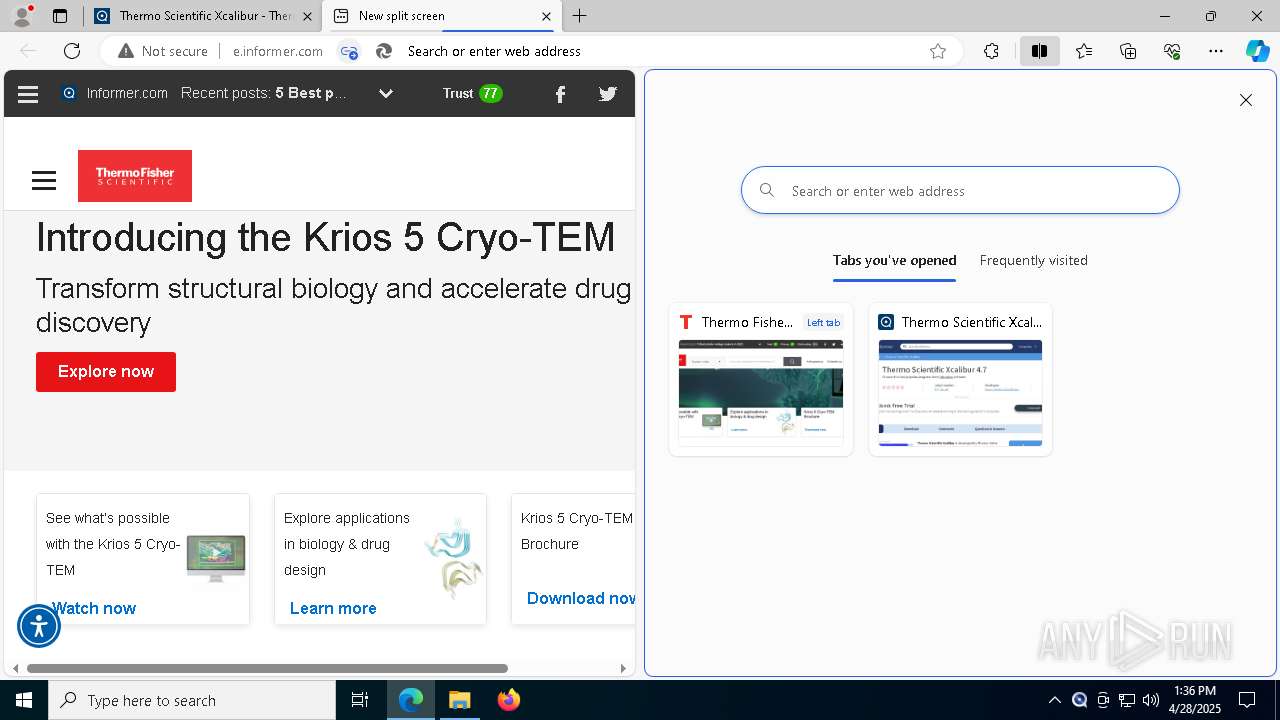Open the Extensions puzzle icon
This screenshot has width=1280, height=720.
click(x=991, y=51)
